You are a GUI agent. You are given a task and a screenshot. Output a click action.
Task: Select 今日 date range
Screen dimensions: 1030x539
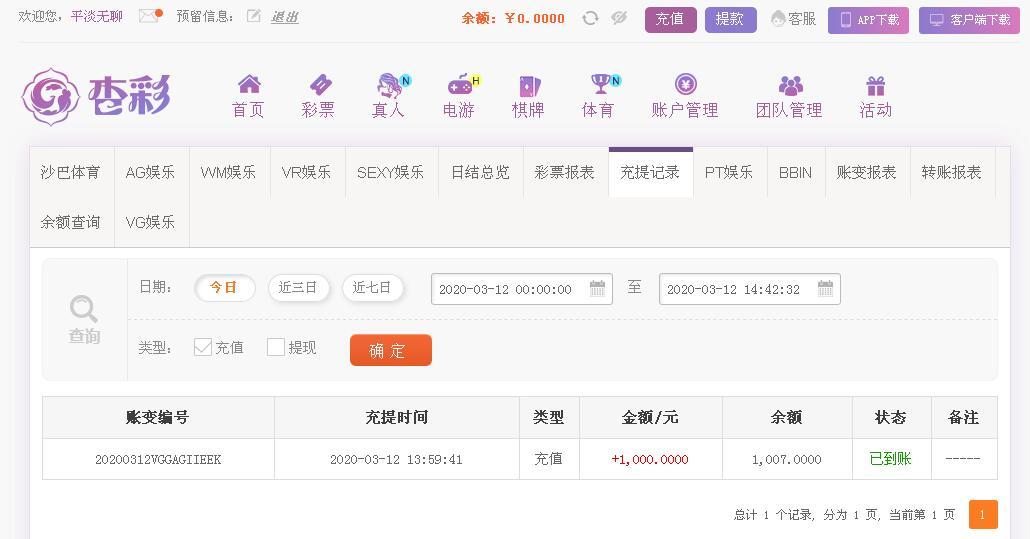[x=224, y=288]
